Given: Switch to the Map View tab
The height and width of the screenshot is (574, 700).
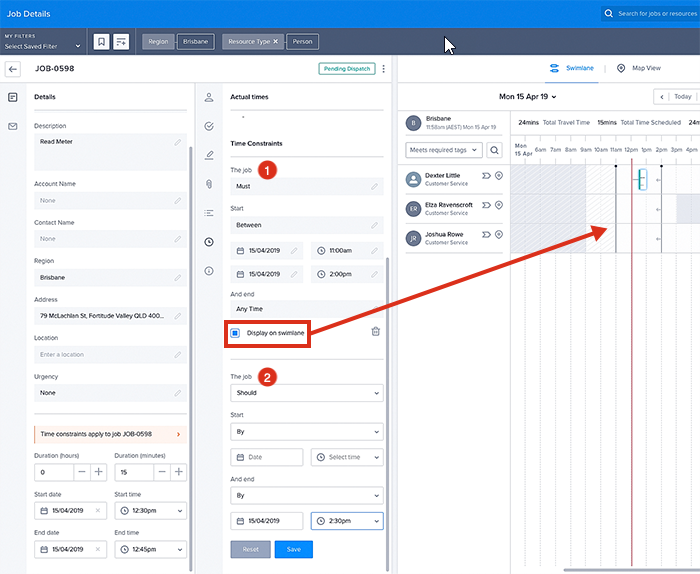Looking at the screenshot, I should (x=638, y=68).
